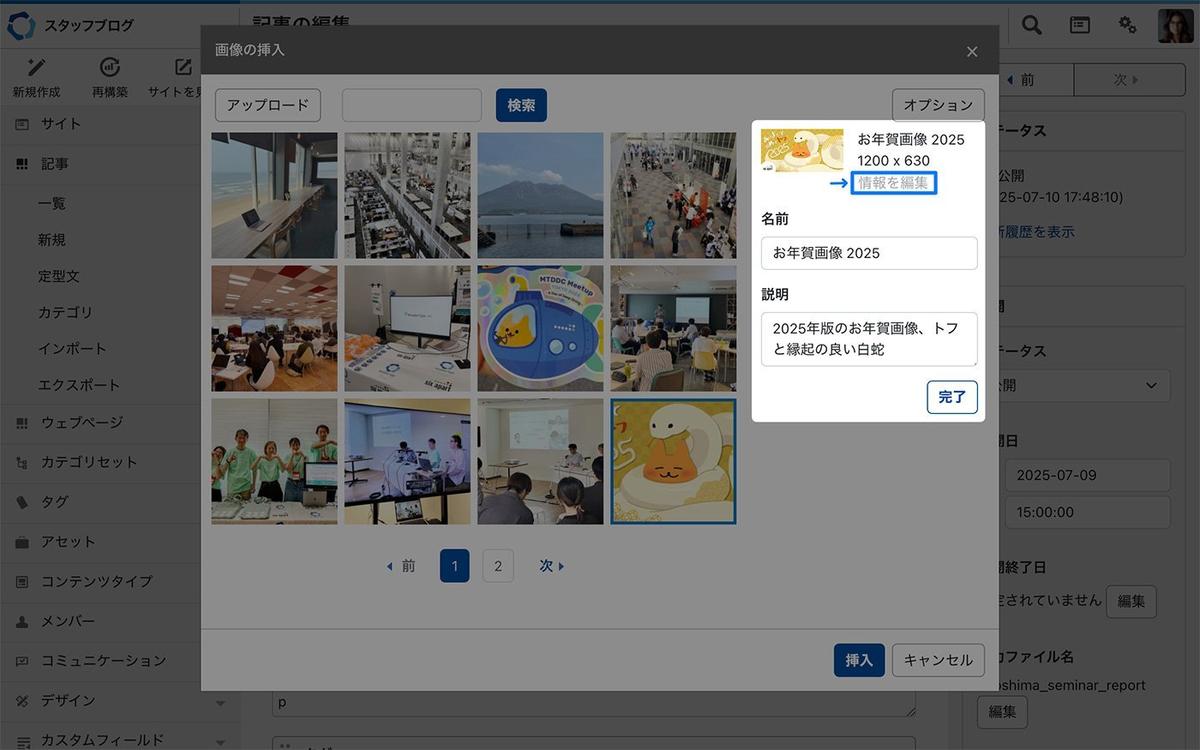Select the Sakurajima volcano thumbnail
The width and height of the screenshot is (1200, 750).
tap(540, 195)
